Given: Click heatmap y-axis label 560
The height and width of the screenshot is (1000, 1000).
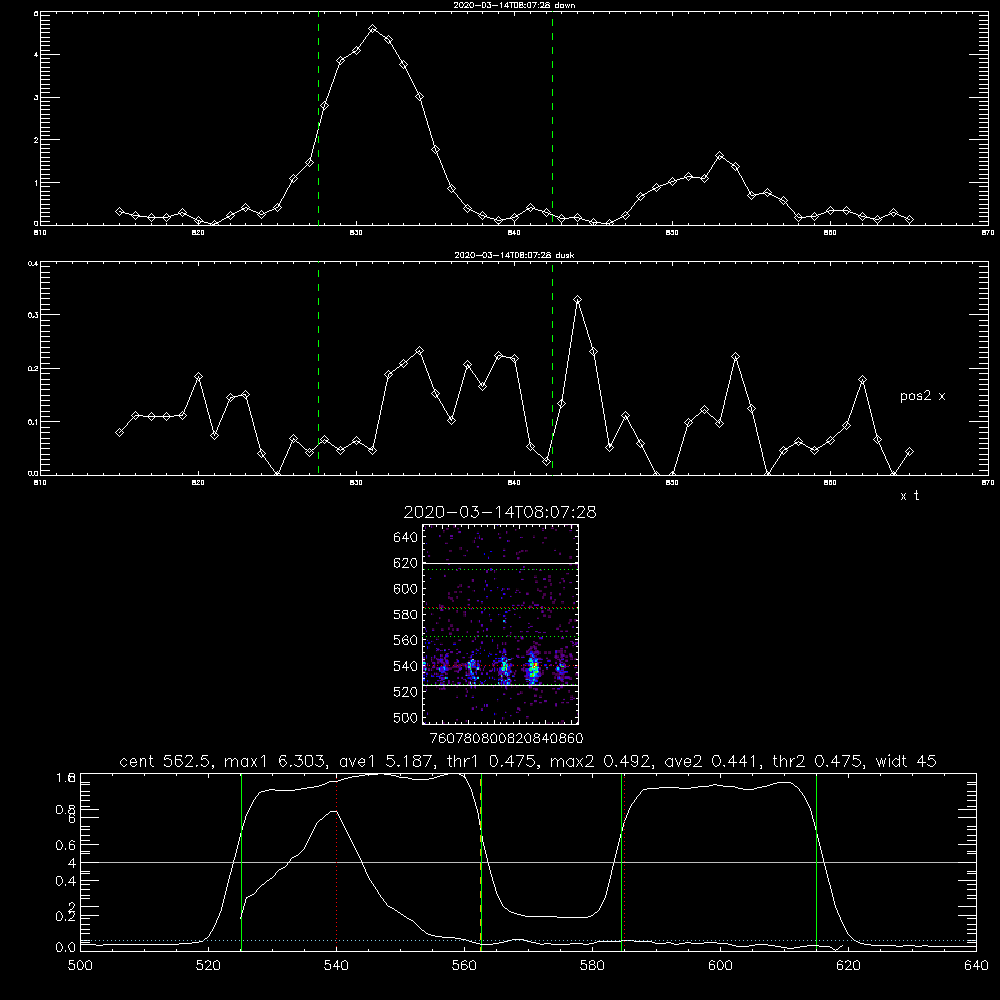Looking at the screenshot, I should [406, 640].
